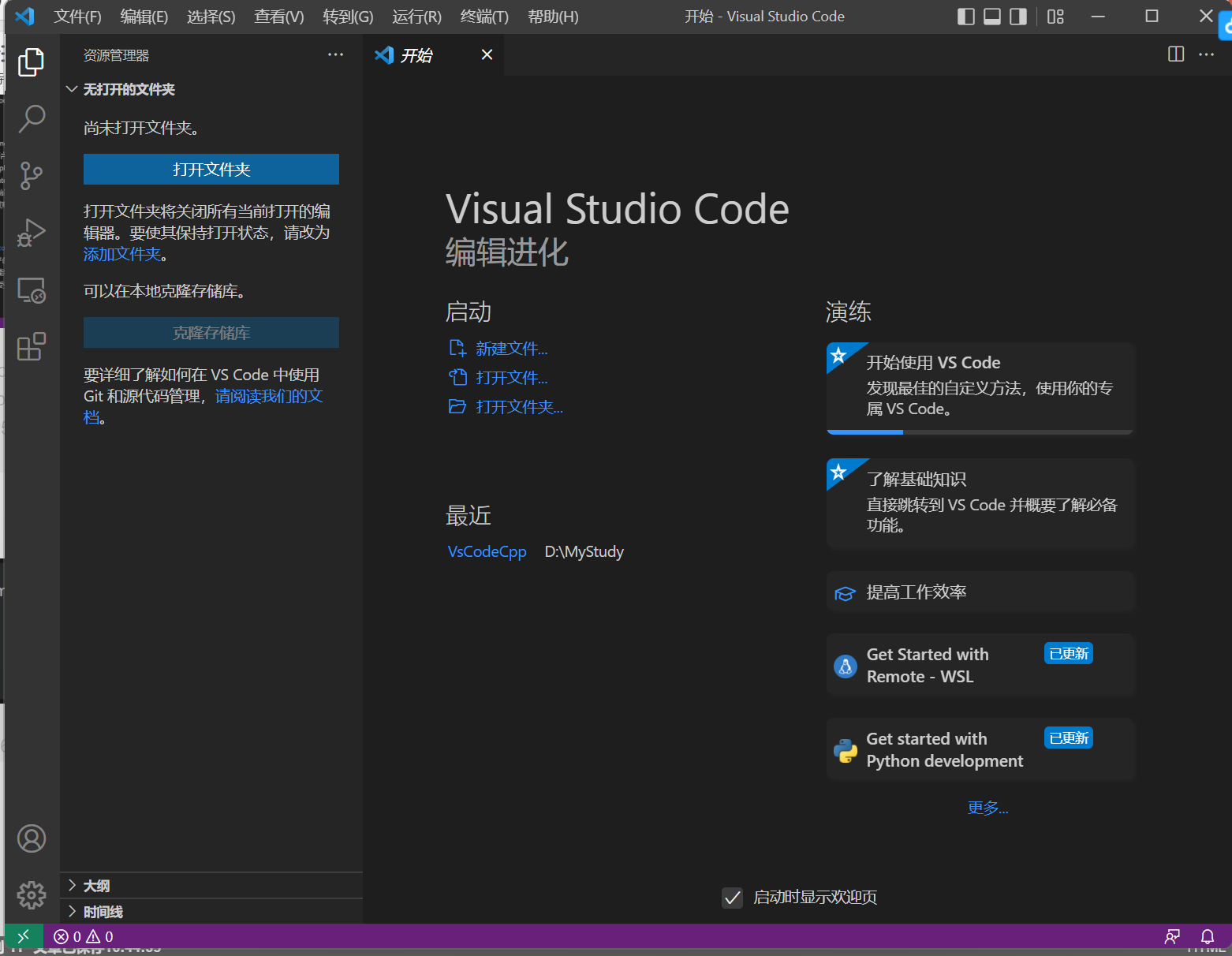Click the D:\MyStudy path text
The height and width of the screenshot is (956, 1232).
584,551
